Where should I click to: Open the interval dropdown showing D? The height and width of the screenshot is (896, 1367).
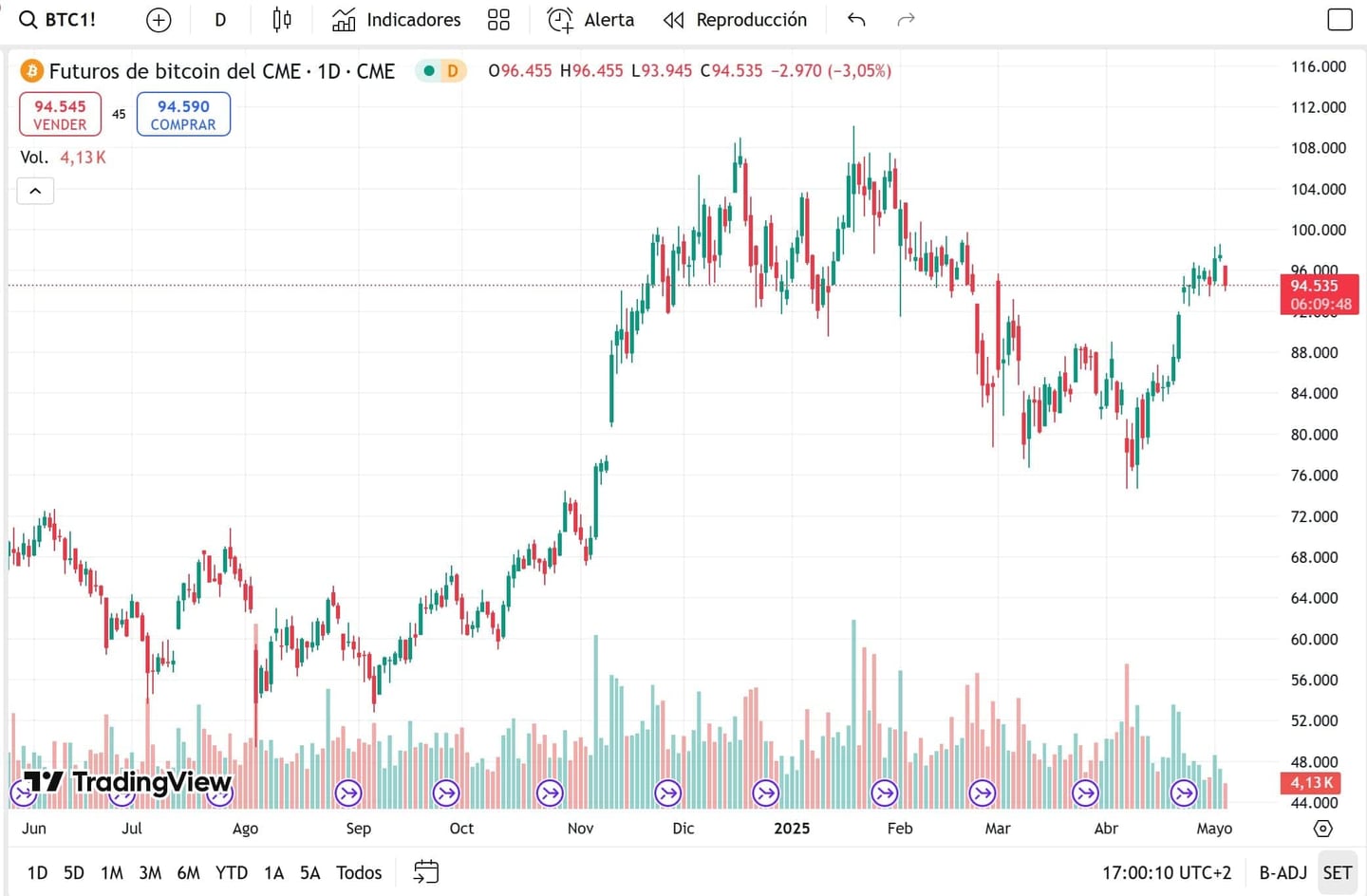pos(219,19)
